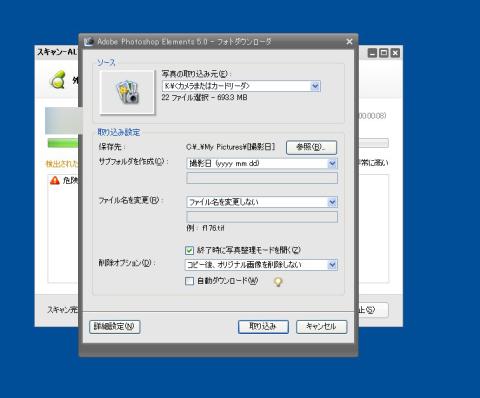Close the scan window behind

tap(395, 53)
